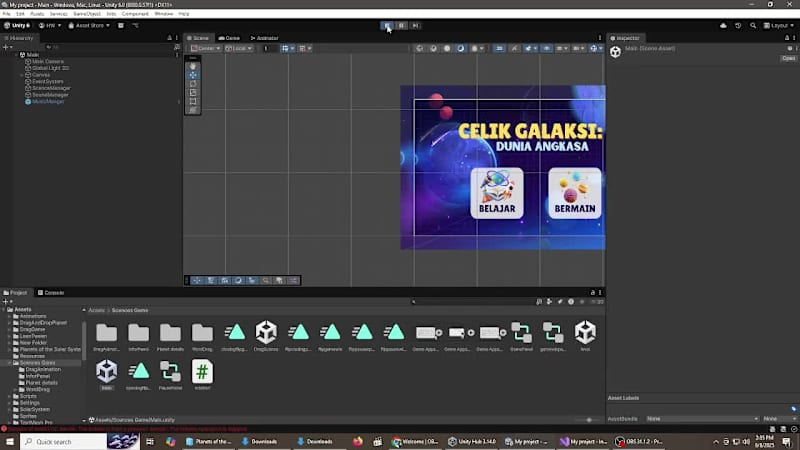Select Global Light 2D in Hierarchy
Image resolution: width=800 pixels, height=450 pixels.
coord(51,68)
